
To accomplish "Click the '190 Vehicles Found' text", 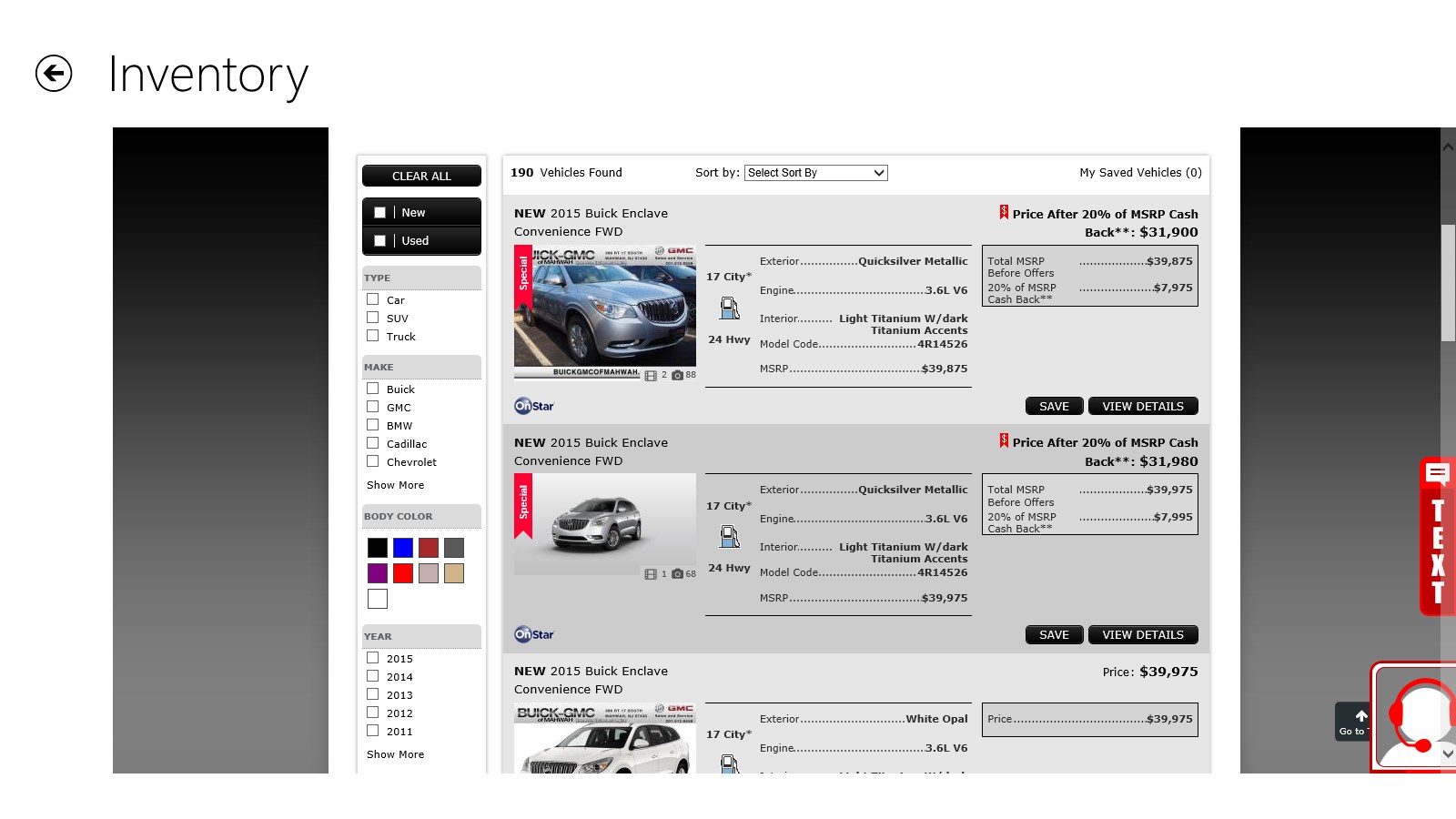I will 566,172.
